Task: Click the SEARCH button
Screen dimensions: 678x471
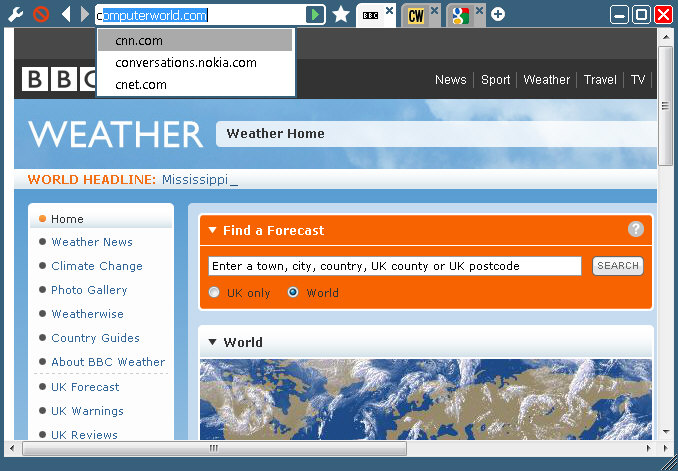Action: click(618, 266)
